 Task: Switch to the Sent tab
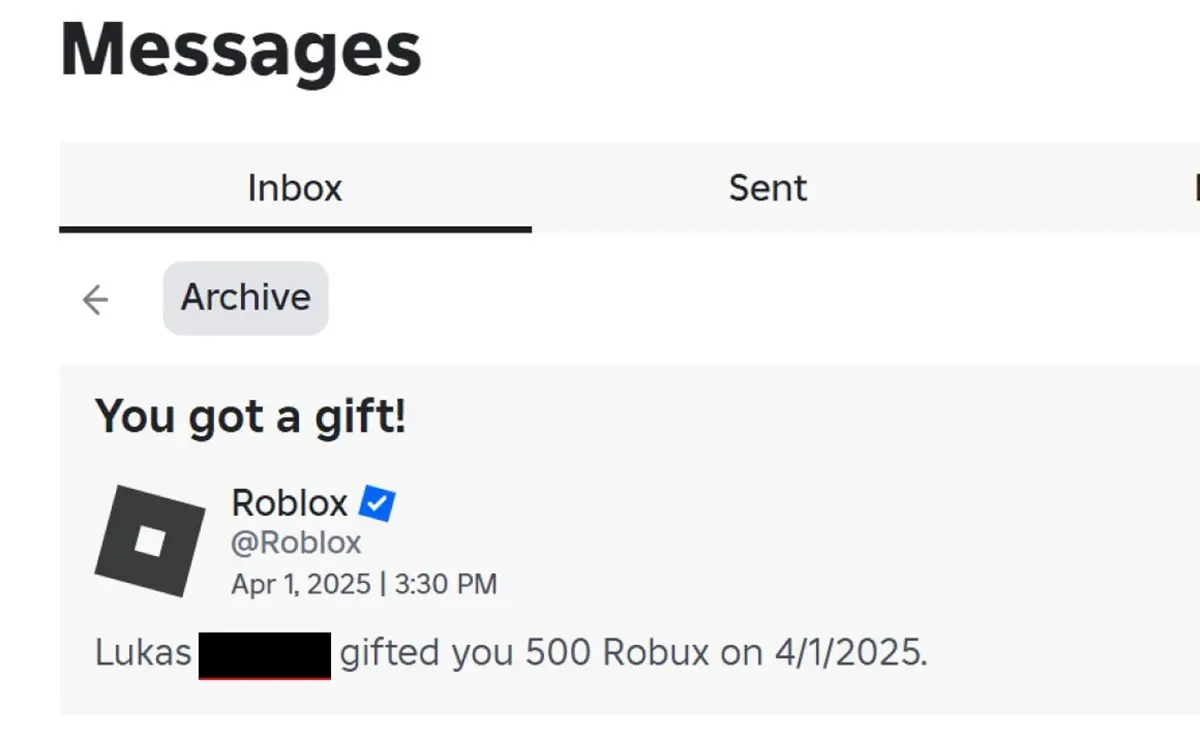tap(766, 188)
